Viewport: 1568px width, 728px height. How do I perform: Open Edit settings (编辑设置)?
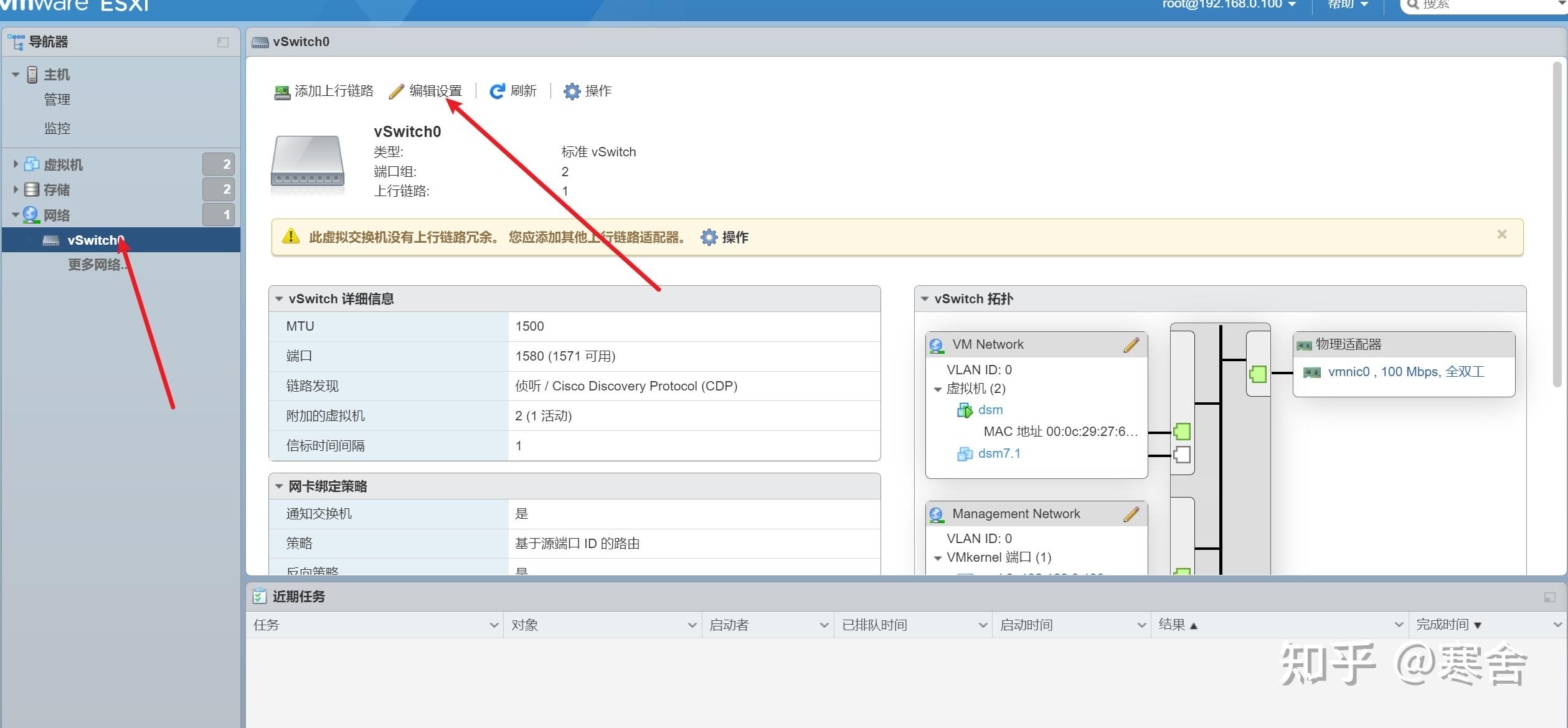(x=425, y=91)
